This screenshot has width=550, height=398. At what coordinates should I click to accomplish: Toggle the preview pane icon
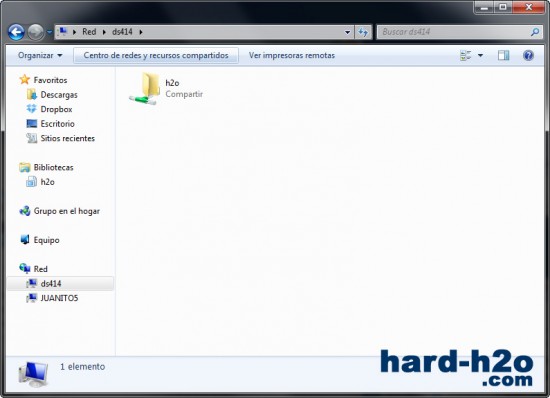point(503,55)
